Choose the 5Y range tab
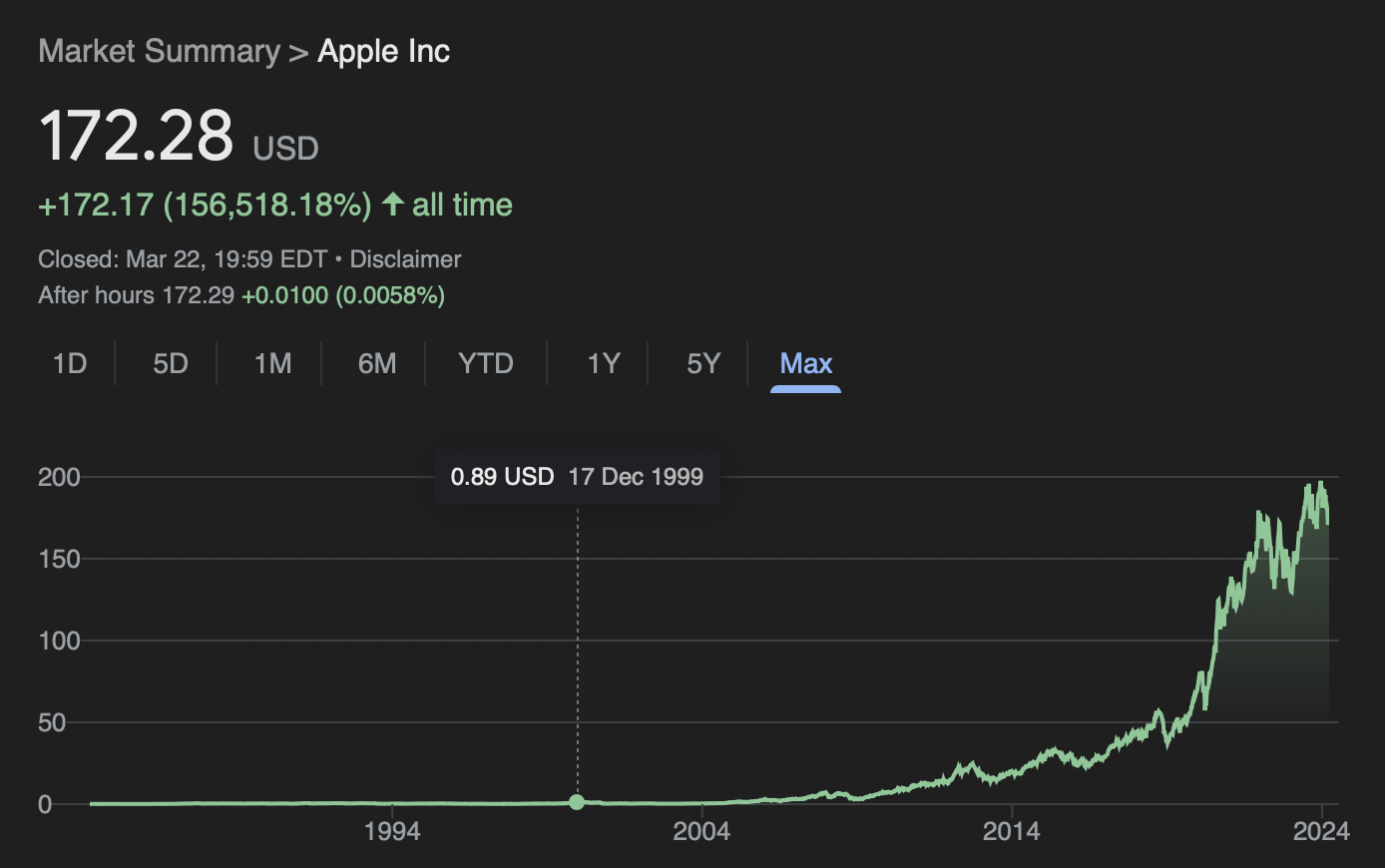 pyautogui.click(x=703, y=364)
